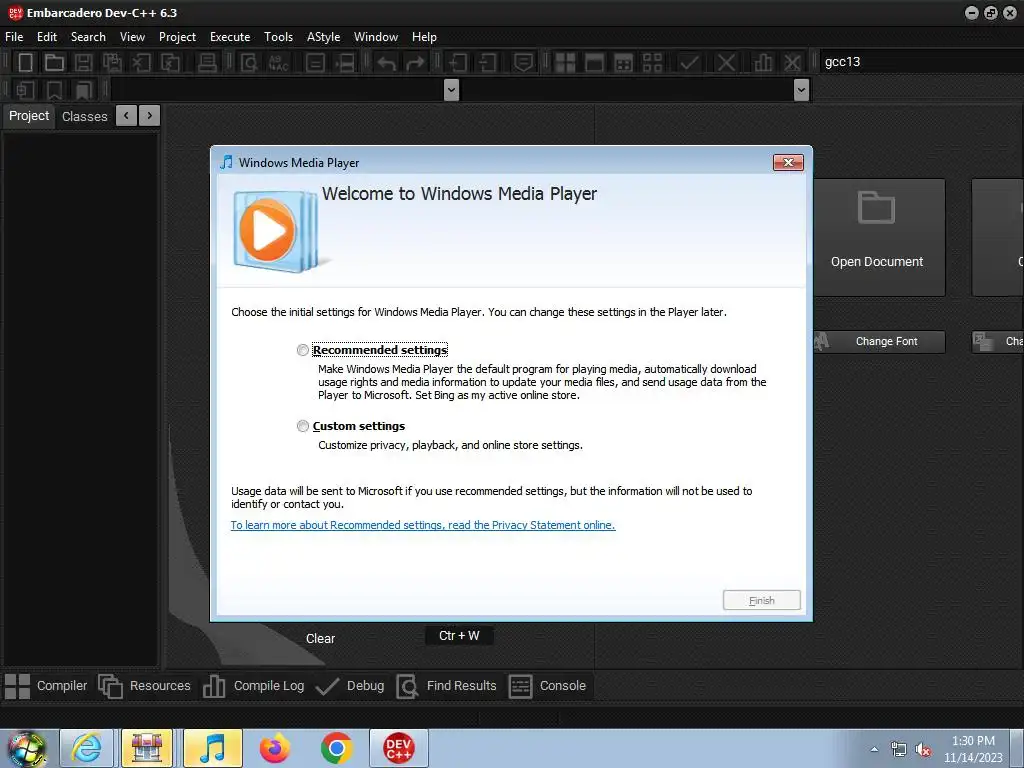This screenshot has height=768, width=1024.
Task: Click the Redo arrow in toolbar
Action: (x=415, y=62)
